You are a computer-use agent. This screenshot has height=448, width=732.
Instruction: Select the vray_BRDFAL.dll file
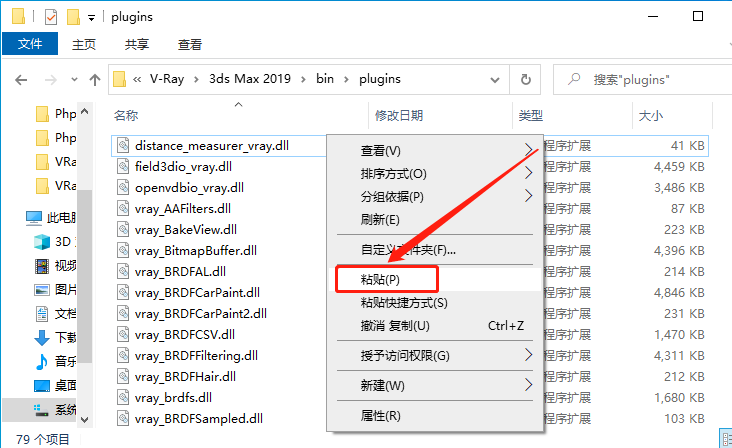180,272
